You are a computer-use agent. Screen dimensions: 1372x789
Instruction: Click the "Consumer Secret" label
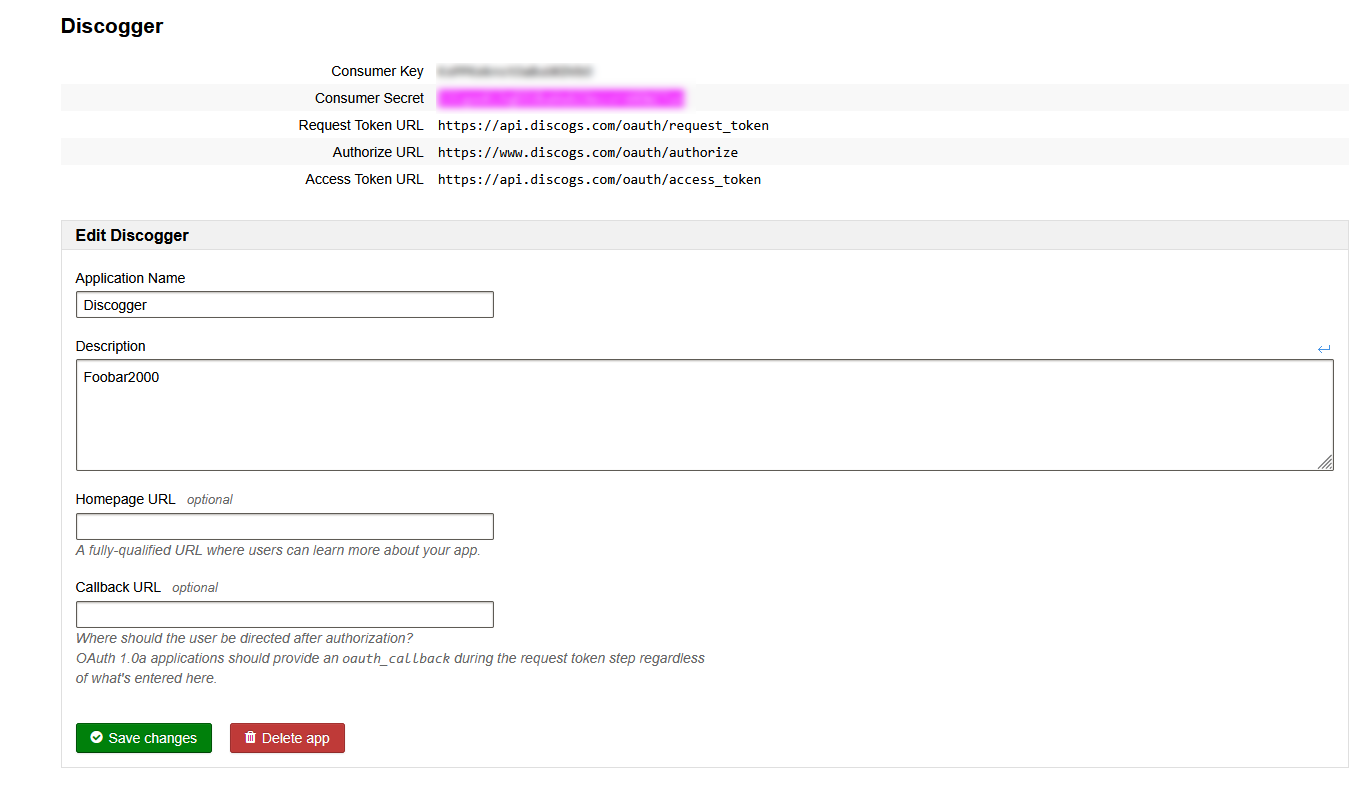[370, 99]
